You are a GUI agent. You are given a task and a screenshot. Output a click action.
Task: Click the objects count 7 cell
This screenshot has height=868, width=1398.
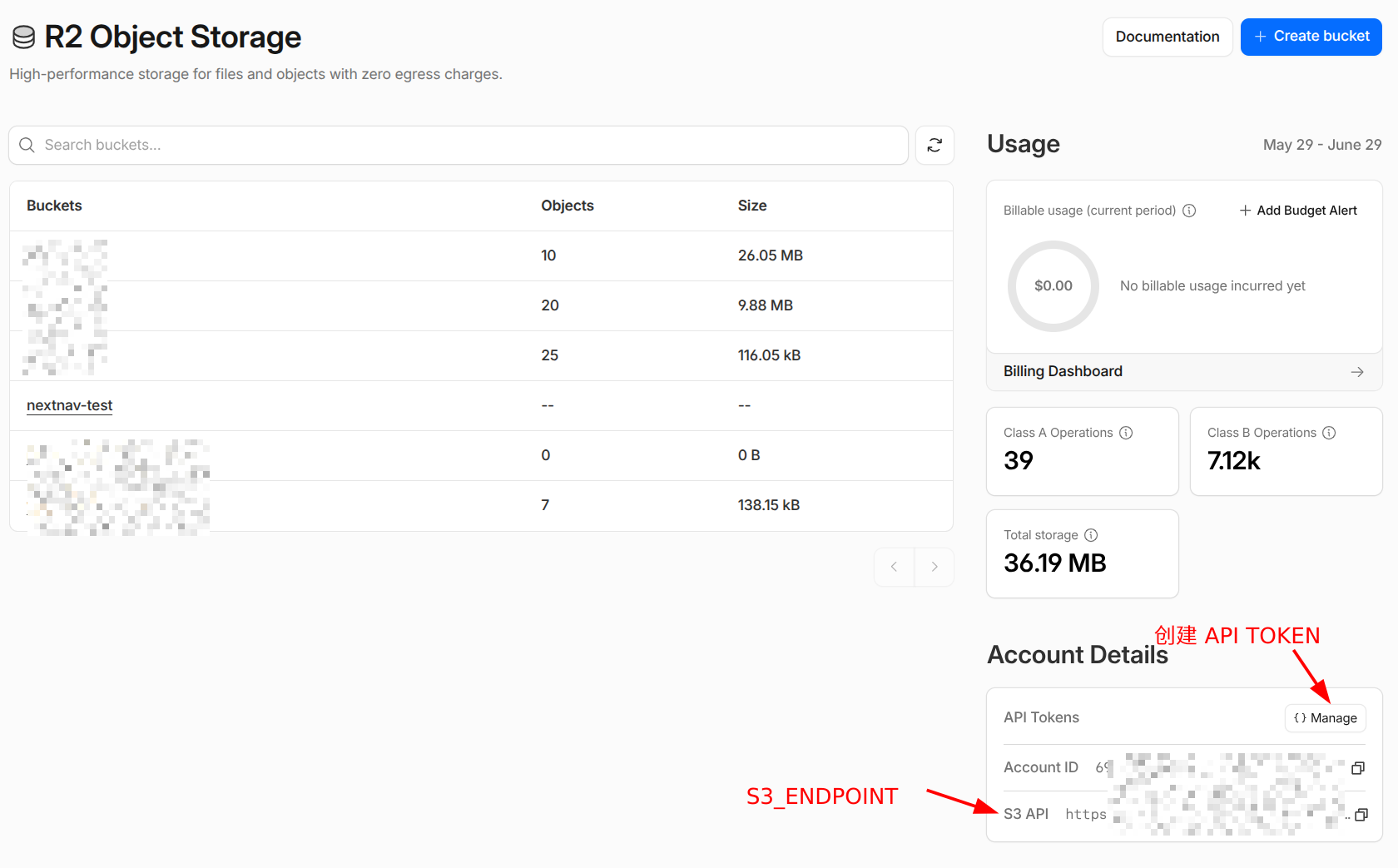click(545, 505)
